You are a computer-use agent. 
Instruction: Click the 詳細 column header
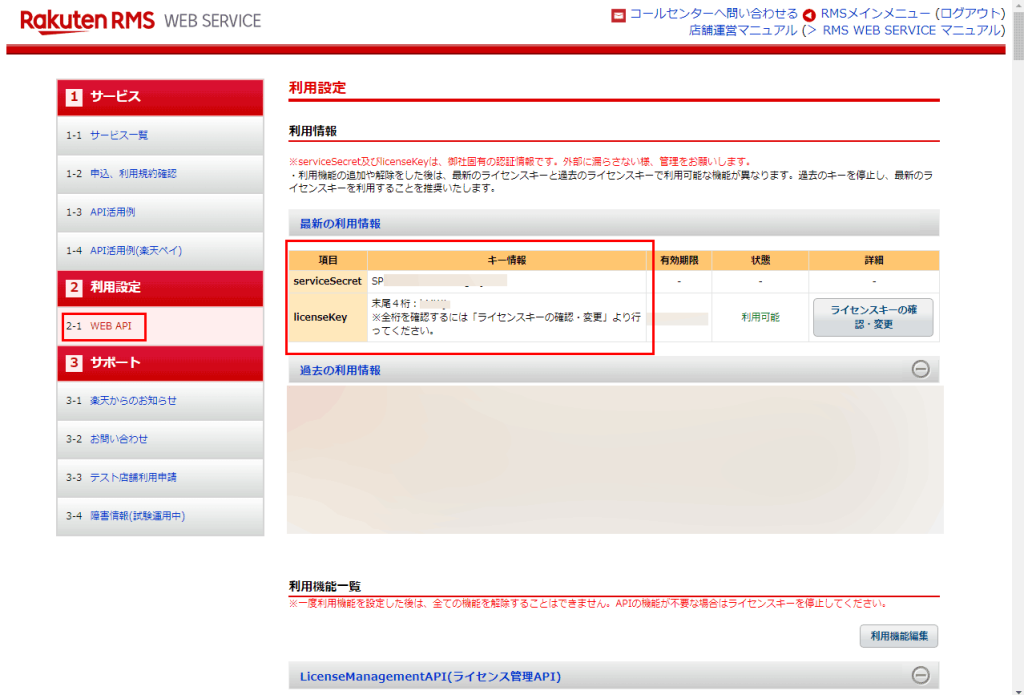click(x=874, y=260)
